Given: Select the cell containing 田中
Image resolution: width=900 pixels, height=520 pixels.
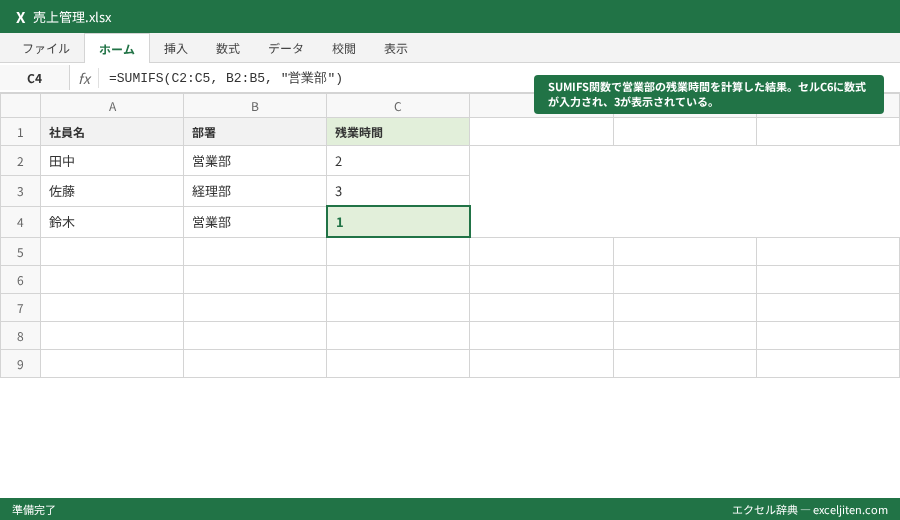Looking at the screenshot, I should pyautogui.click(x=112, y=161).
